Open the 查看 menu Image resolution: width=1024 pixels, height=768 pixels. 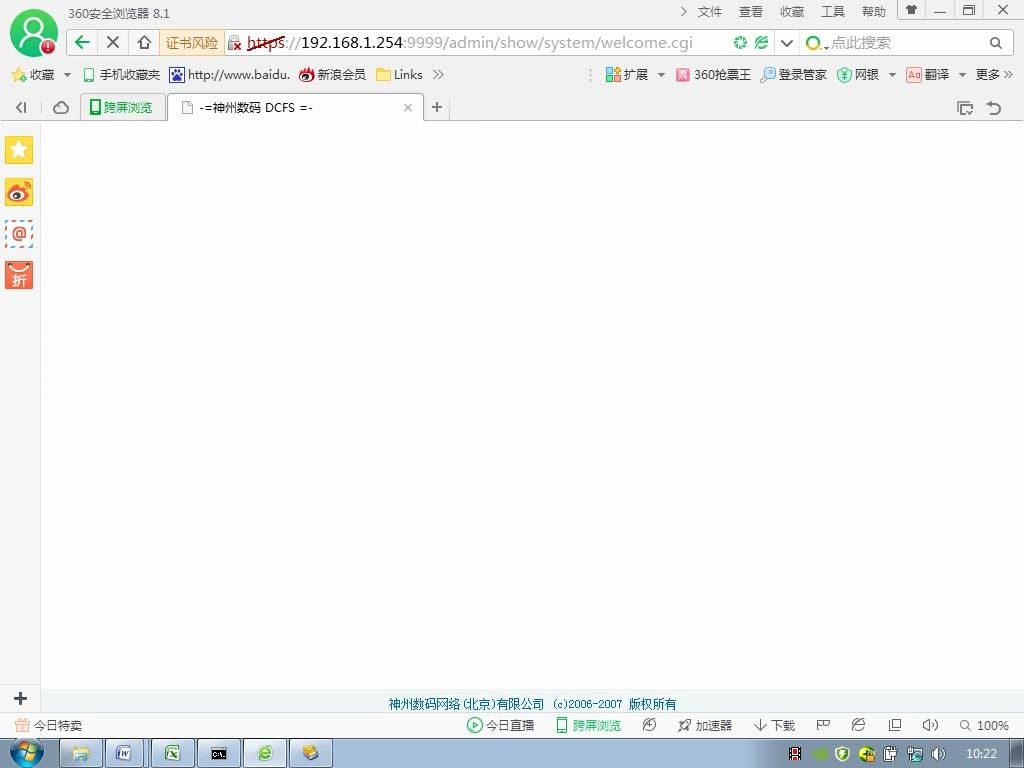(x=750, y=12)
